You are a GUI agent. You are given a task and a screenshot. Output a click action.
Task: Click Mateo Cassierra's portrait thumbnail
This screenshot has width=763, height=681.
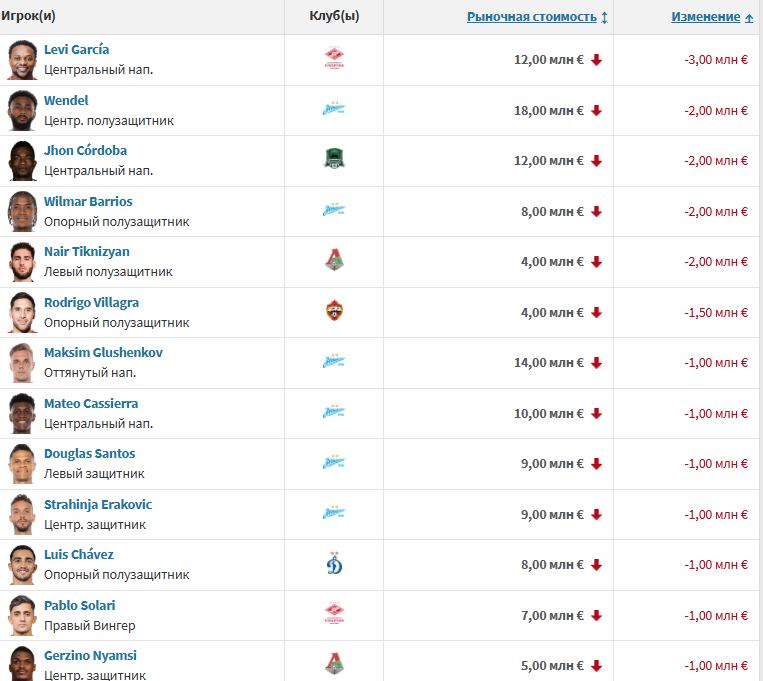point(22,413)
